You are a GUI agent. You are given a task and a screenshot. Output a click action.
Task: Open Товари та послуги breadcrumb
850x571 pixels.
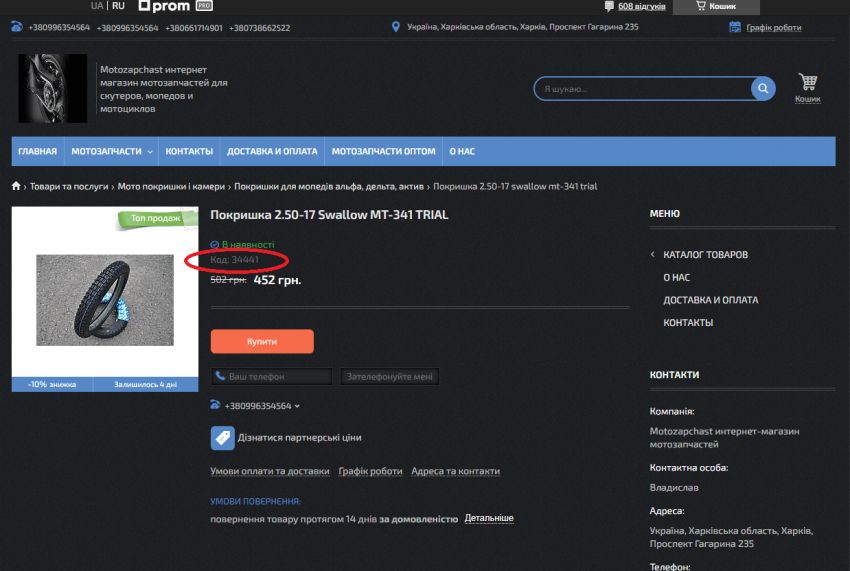(x=69, y=186)
